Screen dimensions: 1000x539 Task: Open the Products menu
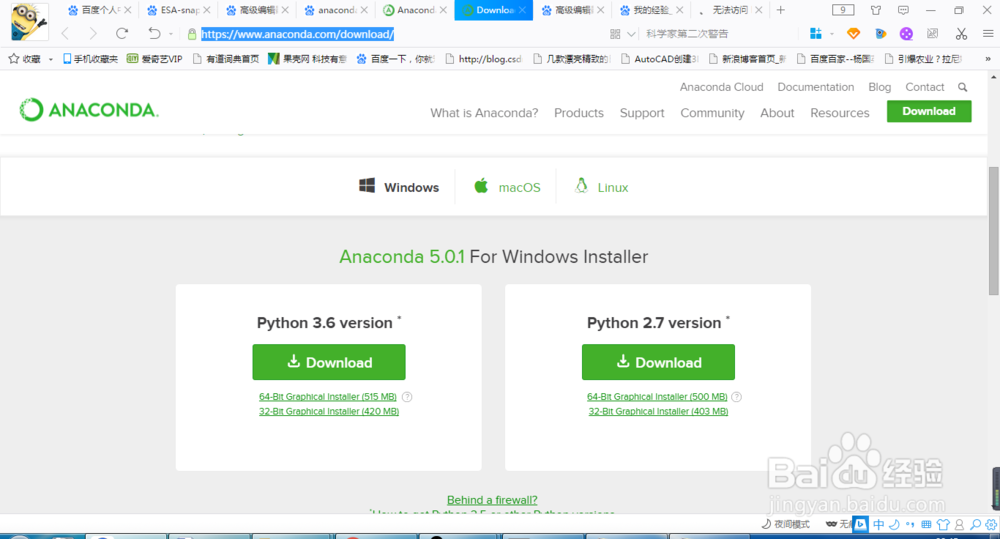[x=578, y=113]
